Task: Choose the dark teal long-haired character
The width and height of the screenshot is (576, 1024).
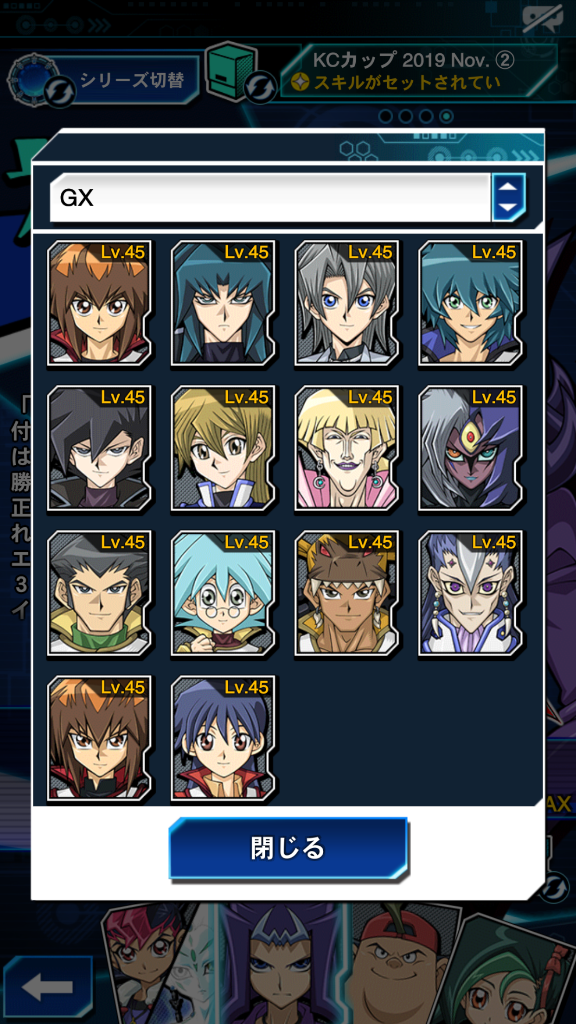Action: (223, 303)
